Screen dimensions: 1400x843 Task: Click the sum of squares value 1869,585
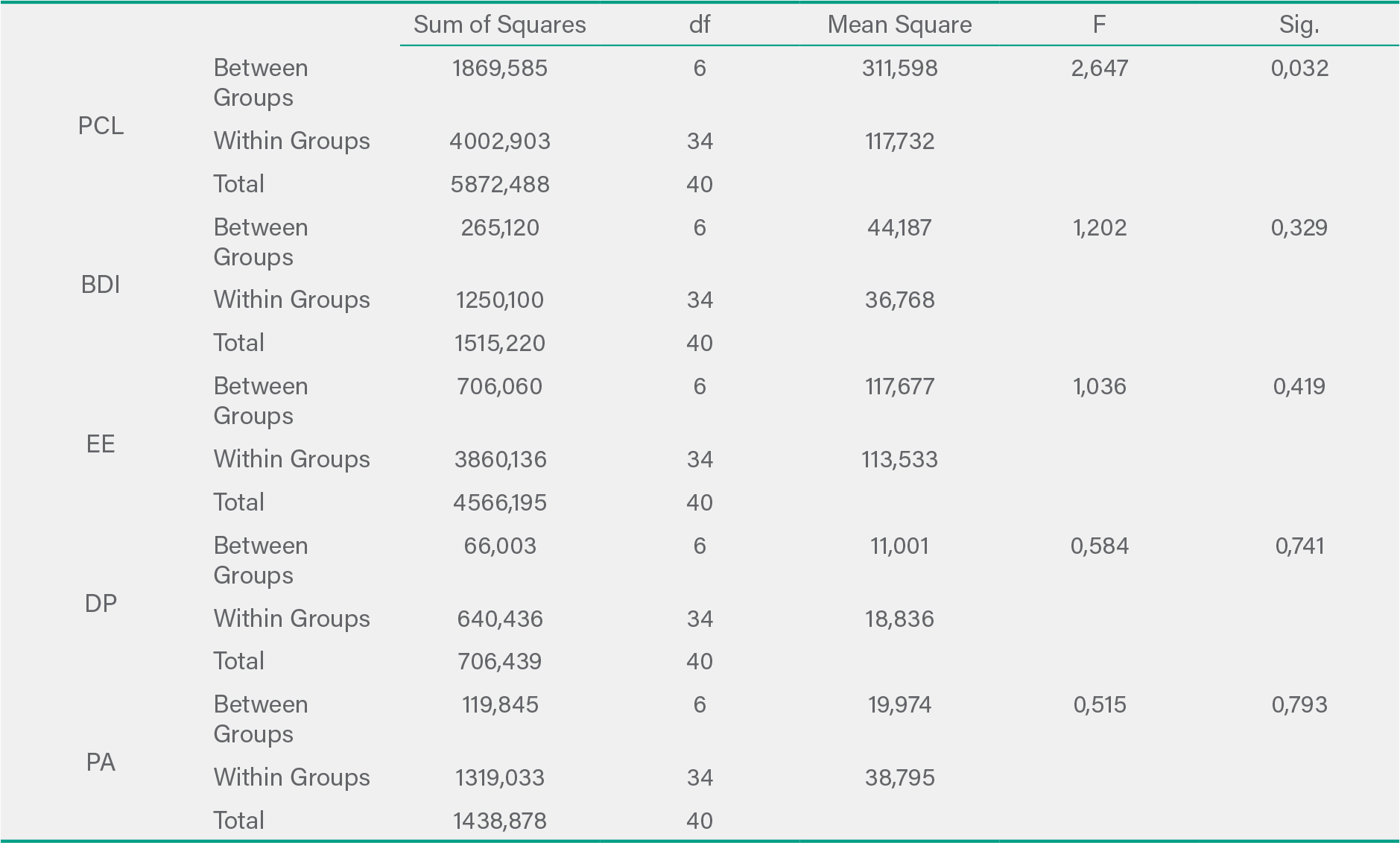pyautogui.click(x=499, y=69)
